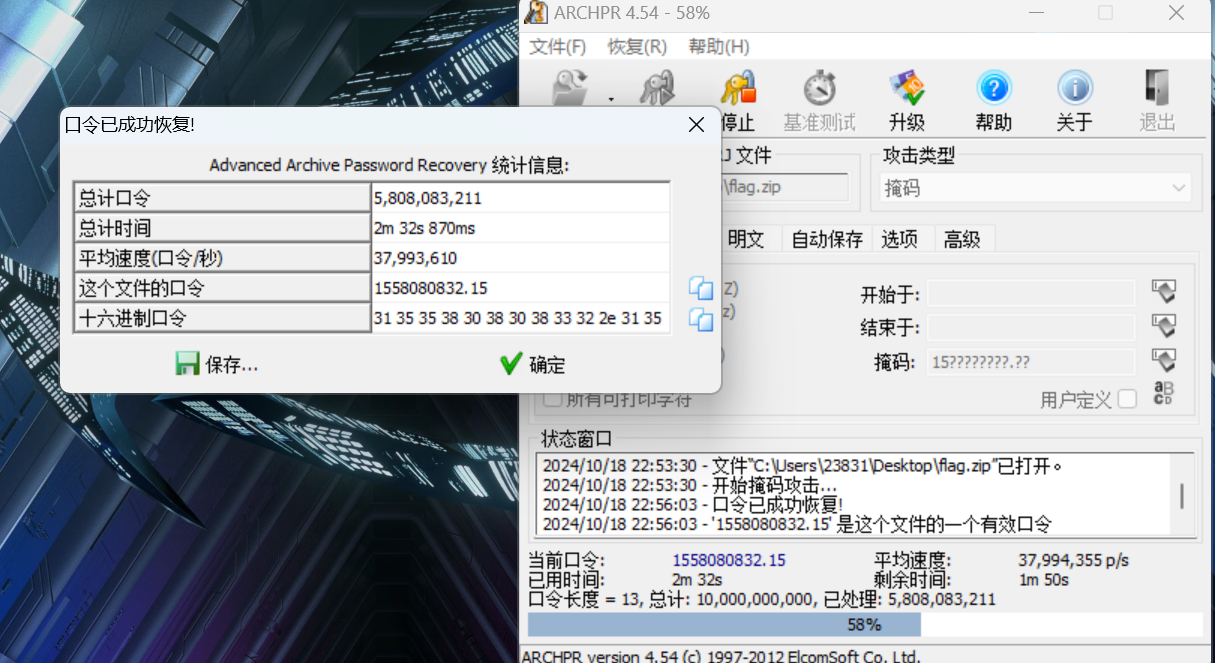Click the icon beside 开始于 field

click(x=1163, y=292)
